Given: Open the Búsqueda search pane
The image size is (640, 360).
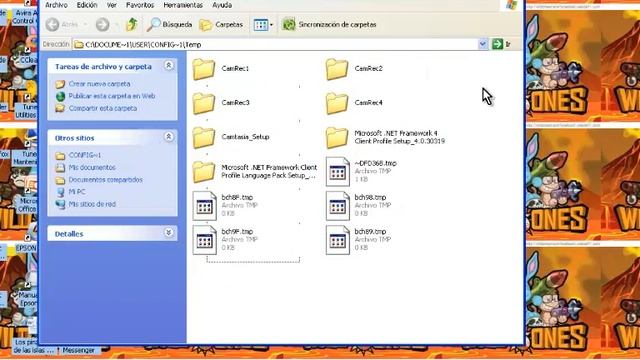Looking at the screenshot, I should pos(169,24).
